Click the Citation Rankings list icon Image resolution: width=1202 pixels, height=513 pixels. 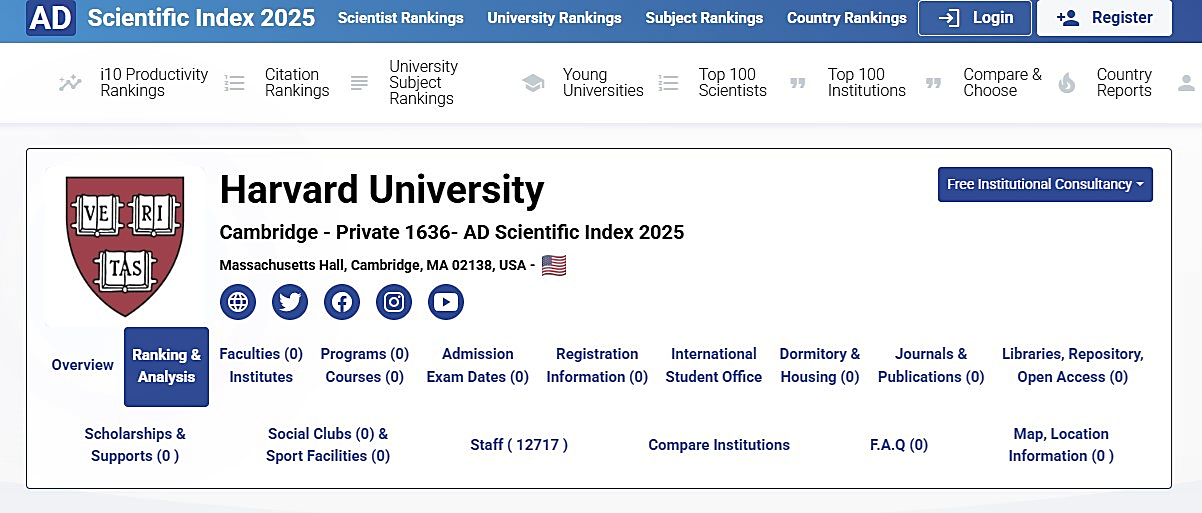point(235,83)
